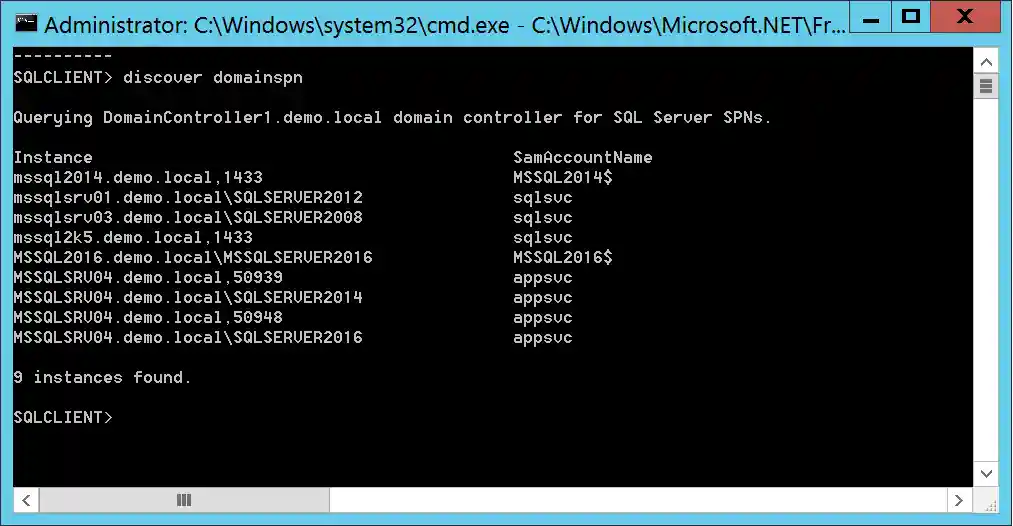Click 'mssql2014.demo.local,1433' instance row
This screenshot has width=1013, height=526.
tap(138, 178)
